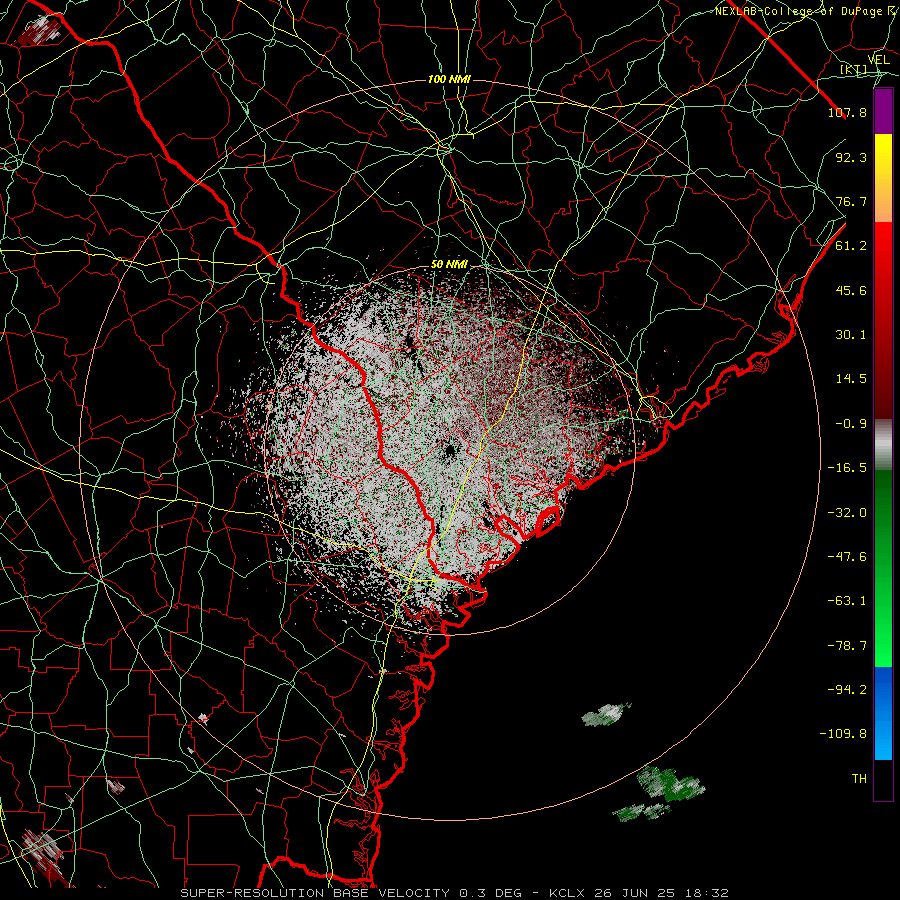Click the "0.3 DEG" tilt in the caption

tap(490, 893)
